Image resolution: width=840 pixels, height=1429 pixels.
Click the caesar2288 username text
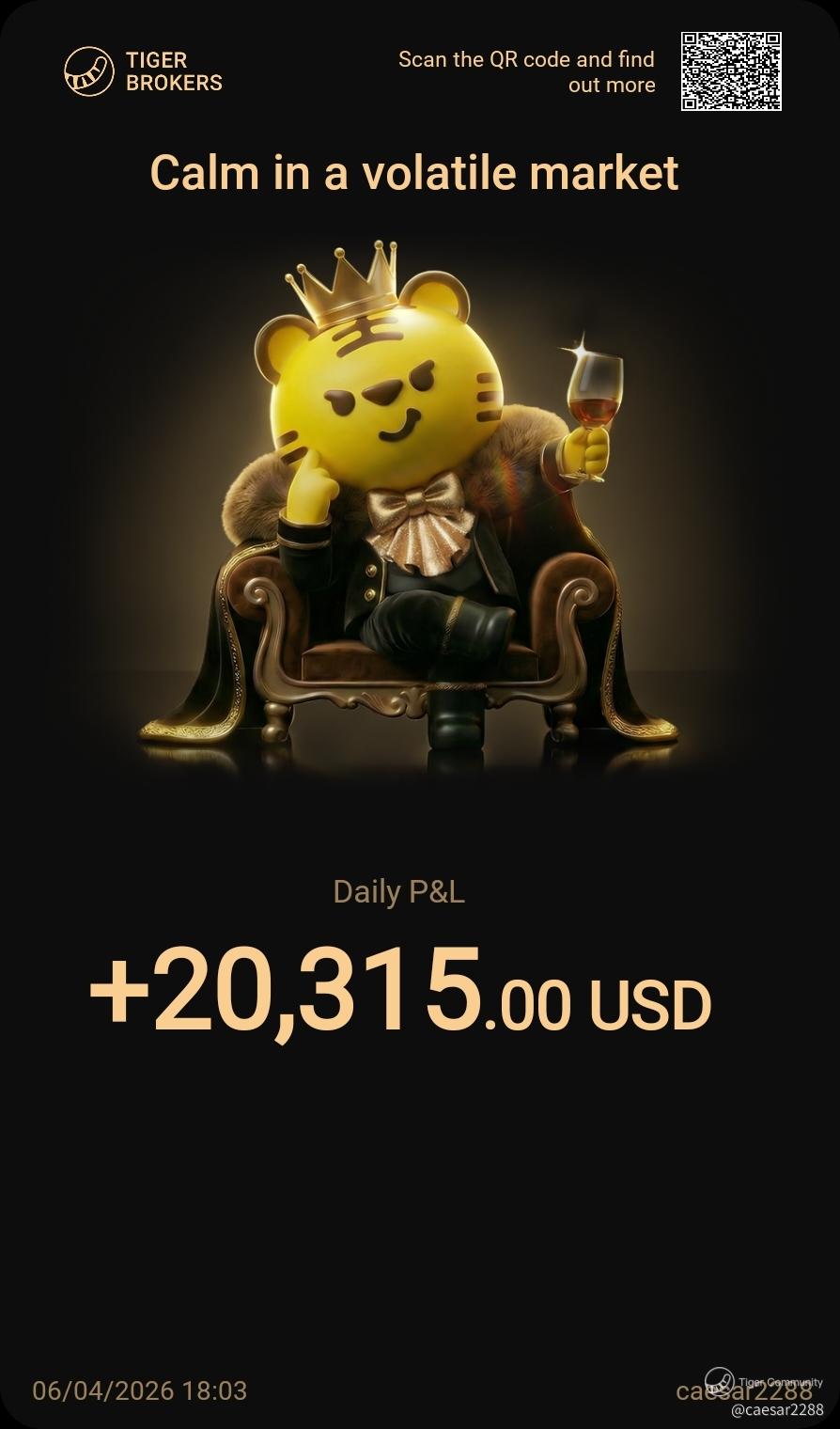(744, 1391)
